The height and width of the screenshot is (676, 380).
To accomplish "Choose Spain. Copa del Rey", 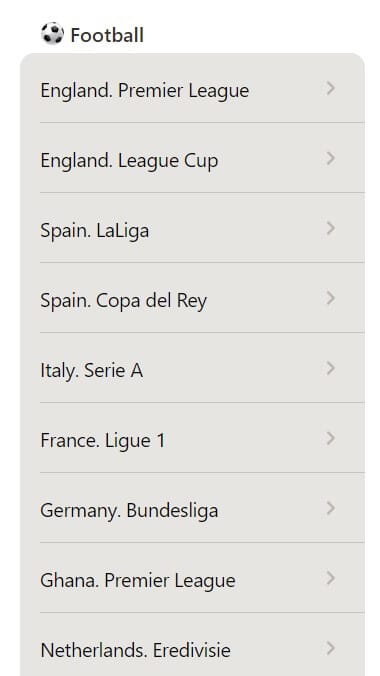I will click(192, 298).
